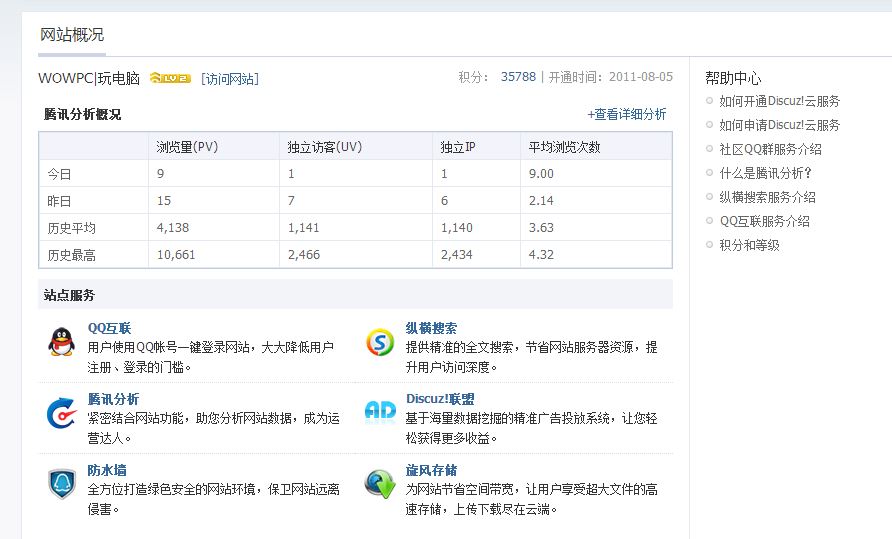
Task: Open help article QQ互联服务介绍
Action: (x=764, y=221)
